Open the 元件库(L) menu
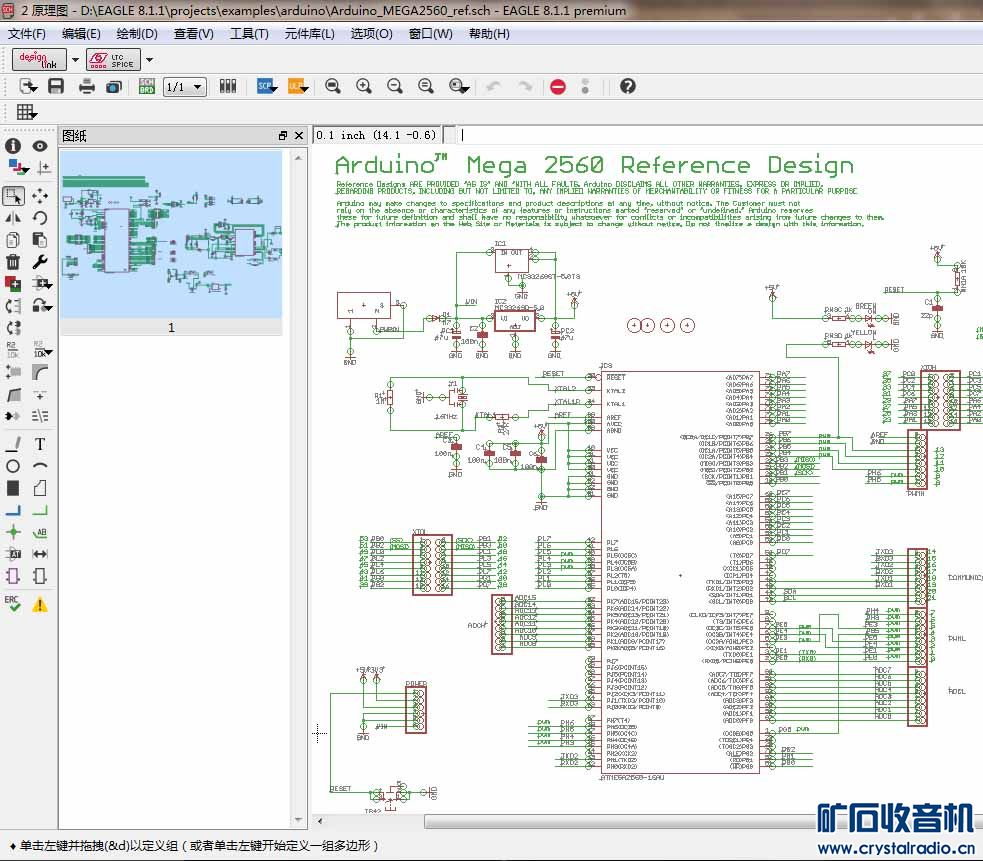 [x=309, y=34]
